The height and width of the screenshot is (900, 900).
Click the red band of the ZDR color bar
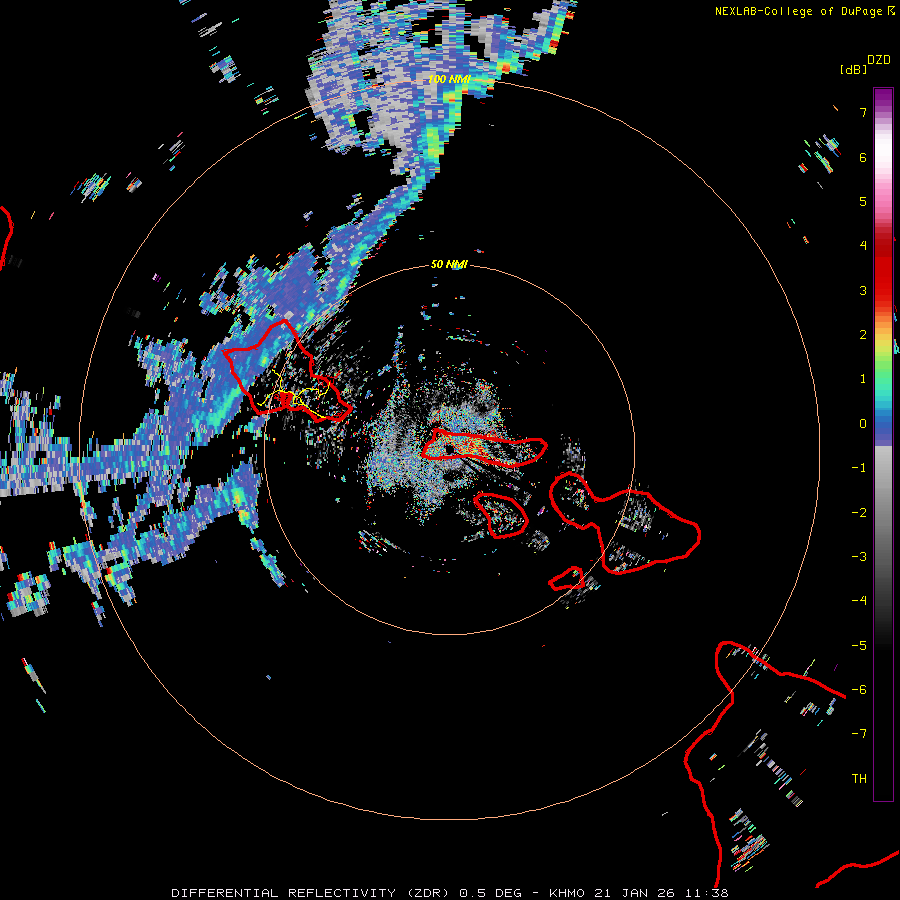point(883,270)
